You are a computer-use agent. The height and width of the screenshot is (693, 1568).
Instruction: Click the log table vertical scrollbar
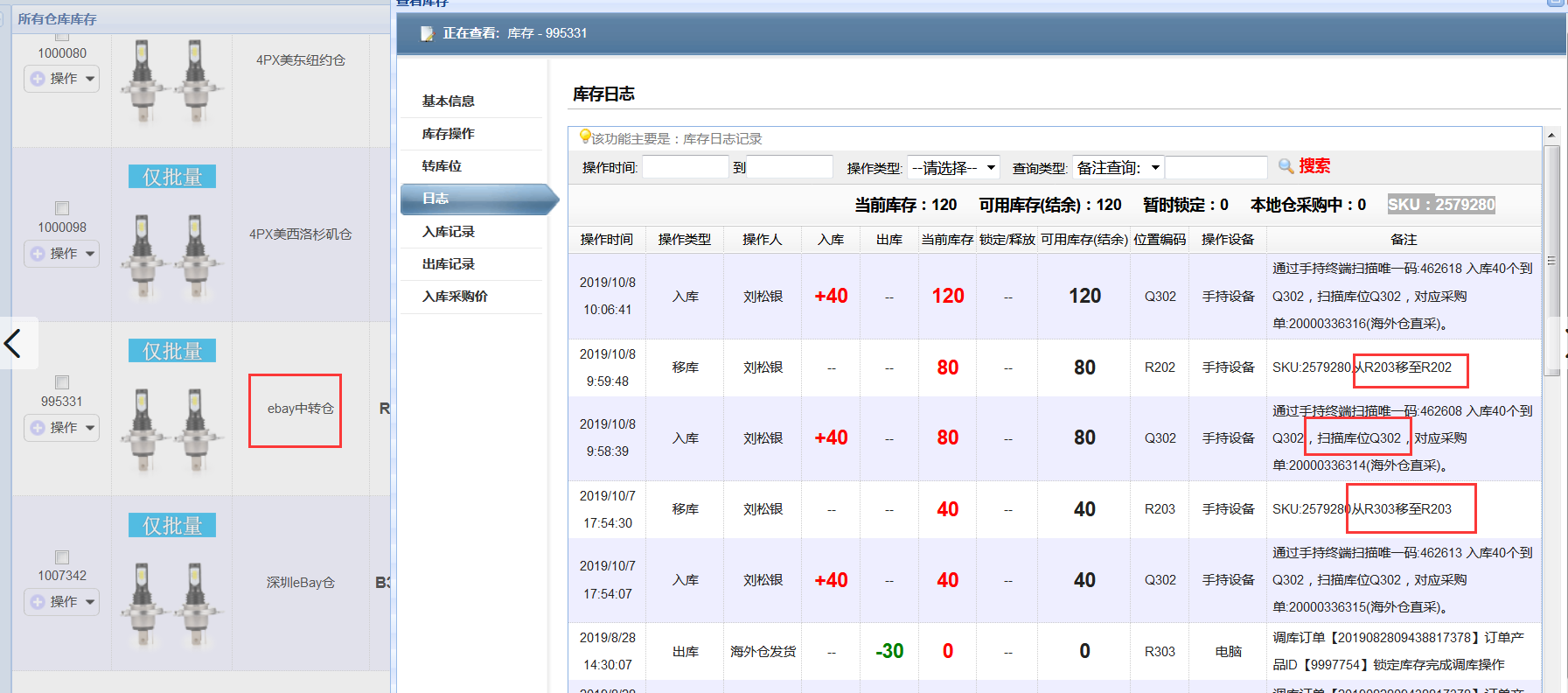coord(1552,259)
